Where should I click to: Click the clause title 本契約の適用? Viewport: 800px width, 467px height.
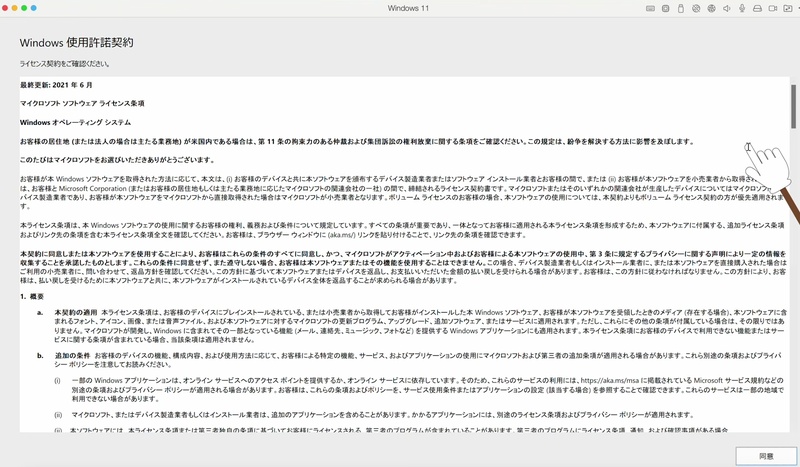[x=76, y=312]
